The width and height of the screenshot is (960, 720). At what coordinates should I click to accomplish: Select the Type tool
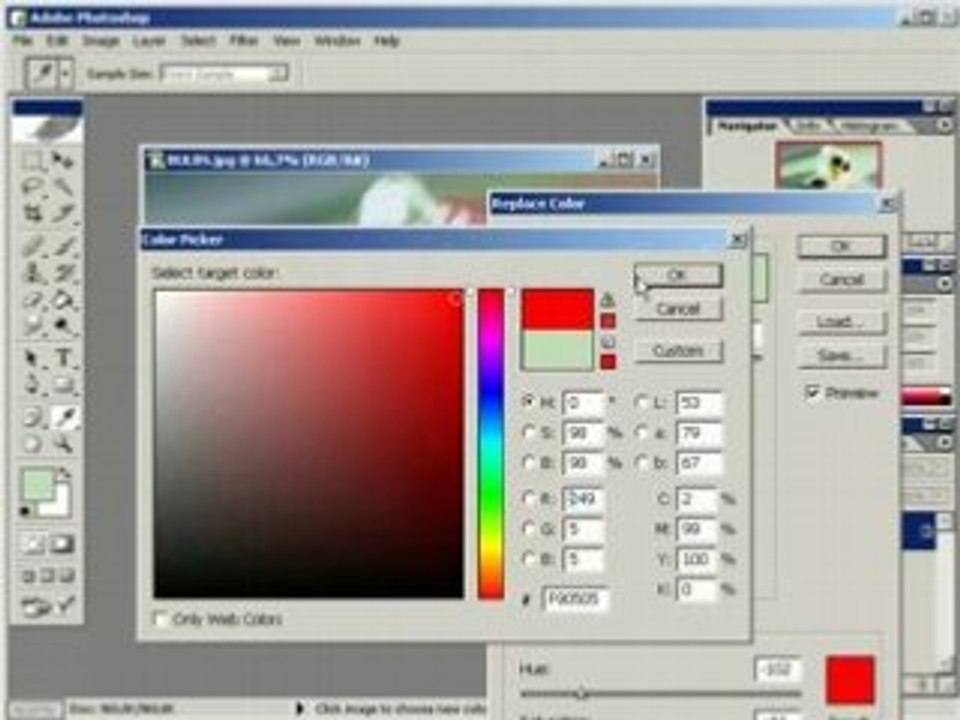(62, 358)
